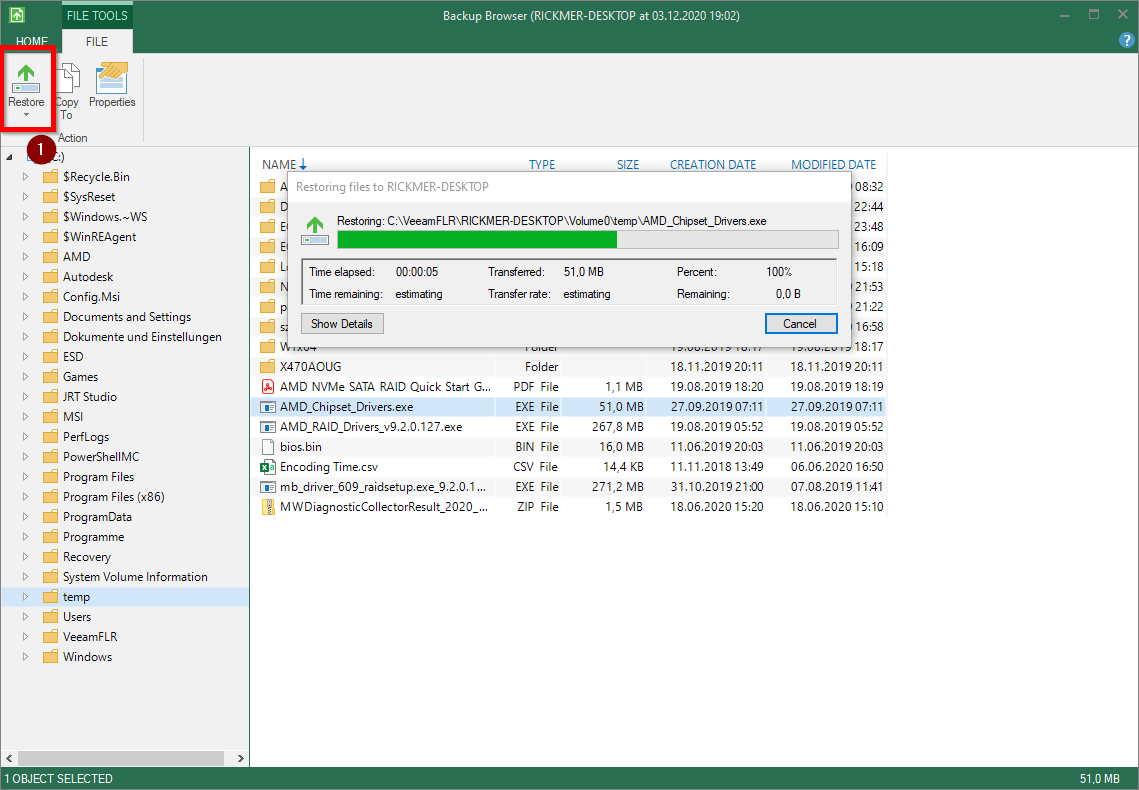Select the Dokumente und Einstellungen folder

click(x=142, y=337)
